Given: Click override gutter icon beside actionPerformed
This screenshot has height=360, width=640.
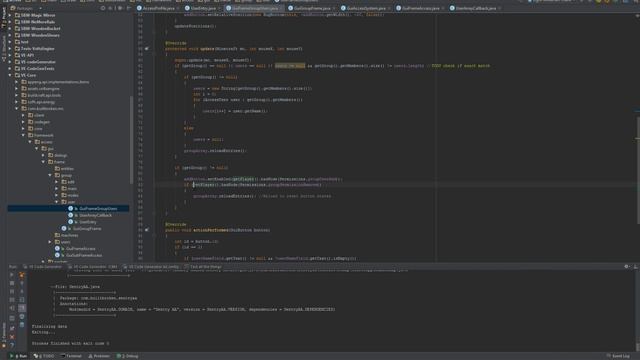Looking at the screenshot, I should pyautogui.click(x=147, y=230).
